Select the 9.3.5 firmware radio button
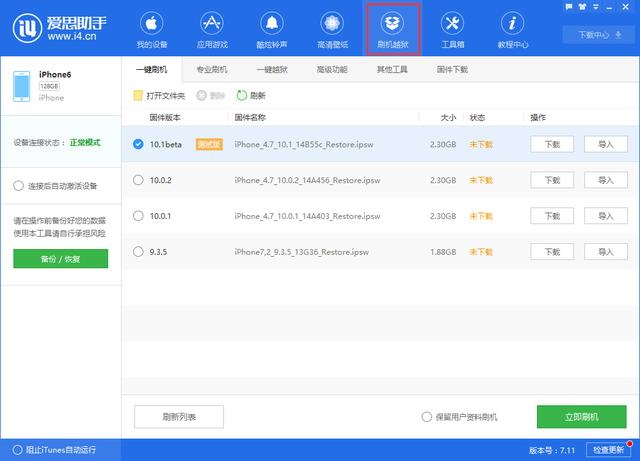Image resolution: width=640 pixels, height=461 pixels. (x=138, y=252)
